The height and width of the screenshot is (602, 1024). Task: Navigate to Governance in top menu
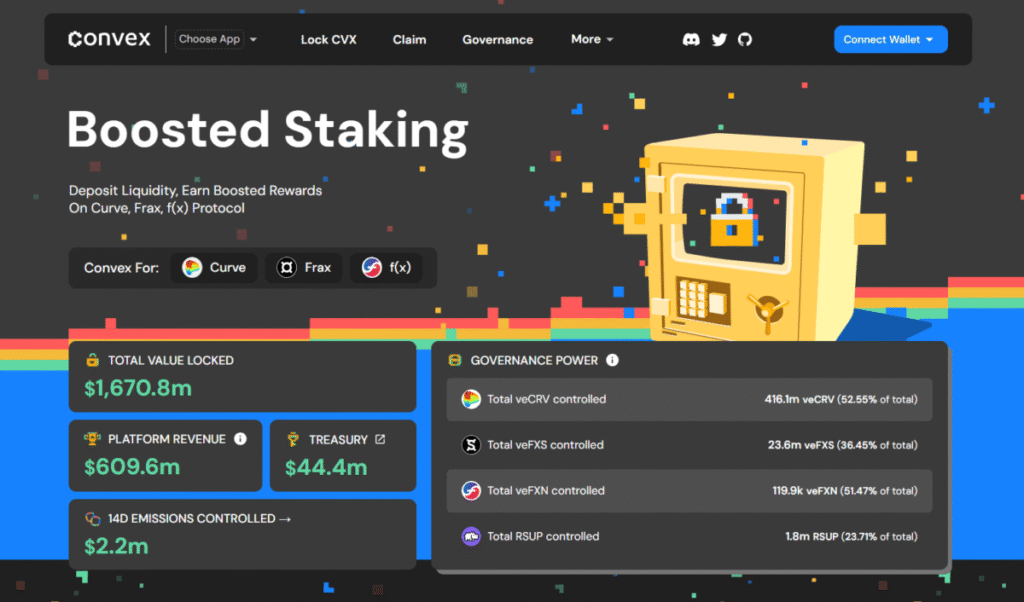497,40
